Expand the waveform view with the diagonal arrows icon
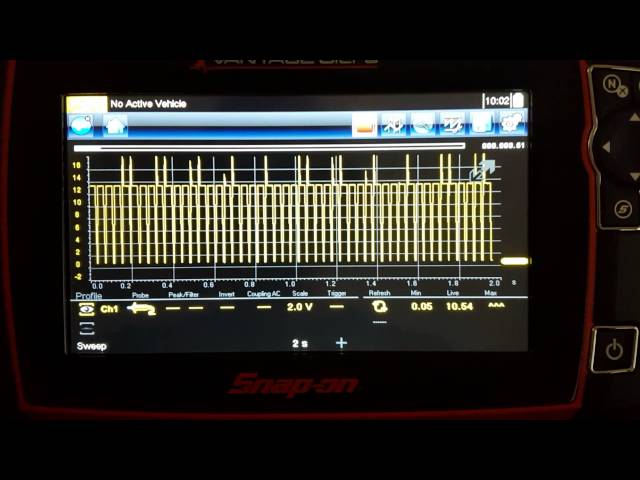The width and height of the screenshot is (640, 480). click(482, 170)
